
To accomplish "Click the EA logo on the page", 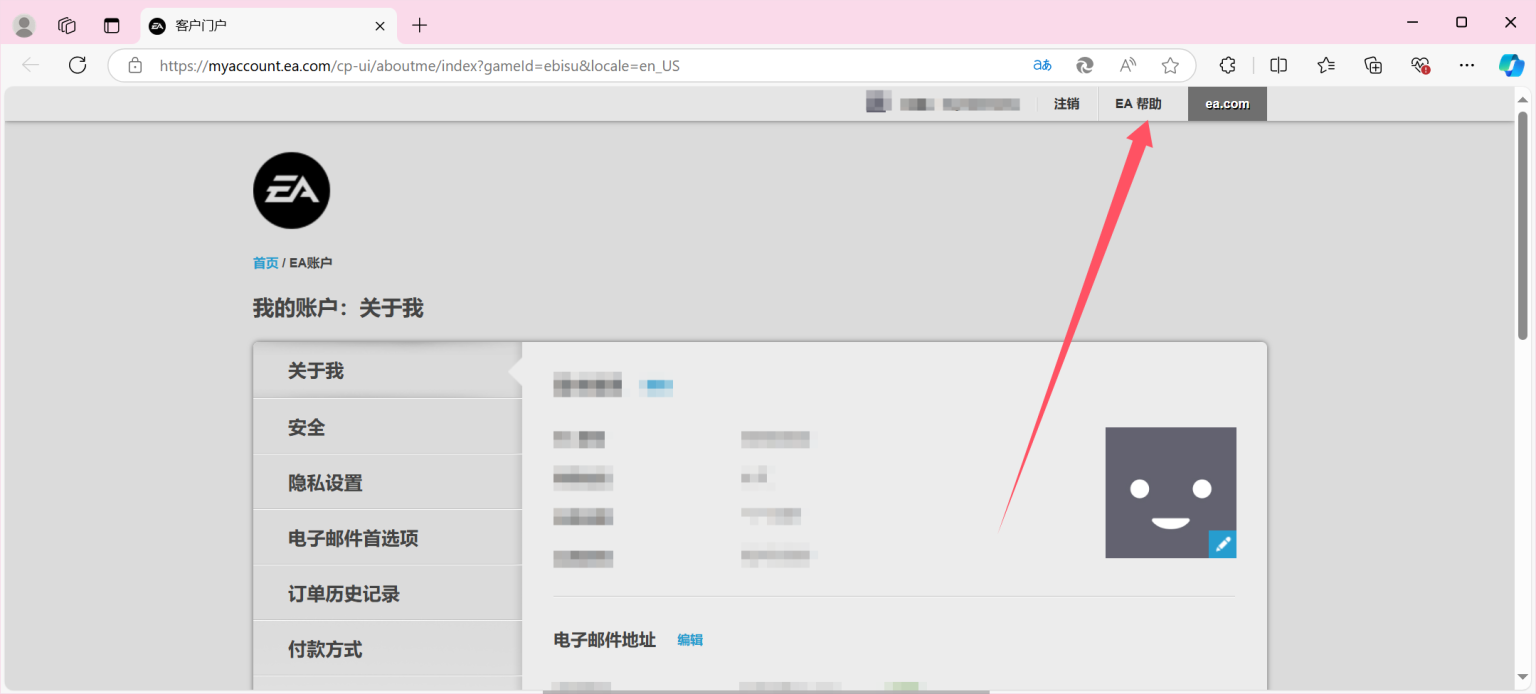I will pos(291,190).
